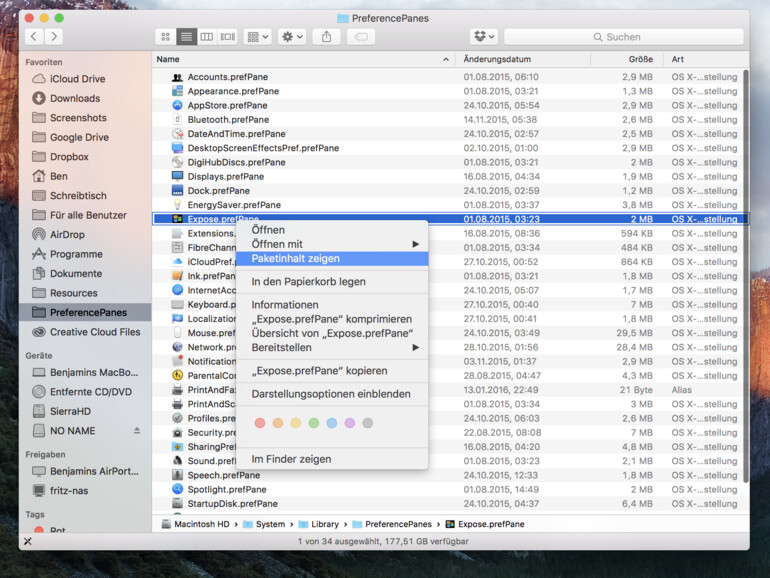Select Creative Cloud Files in sidebar
The height and width of the screenshot is (578, 770).
pos(95,332)
